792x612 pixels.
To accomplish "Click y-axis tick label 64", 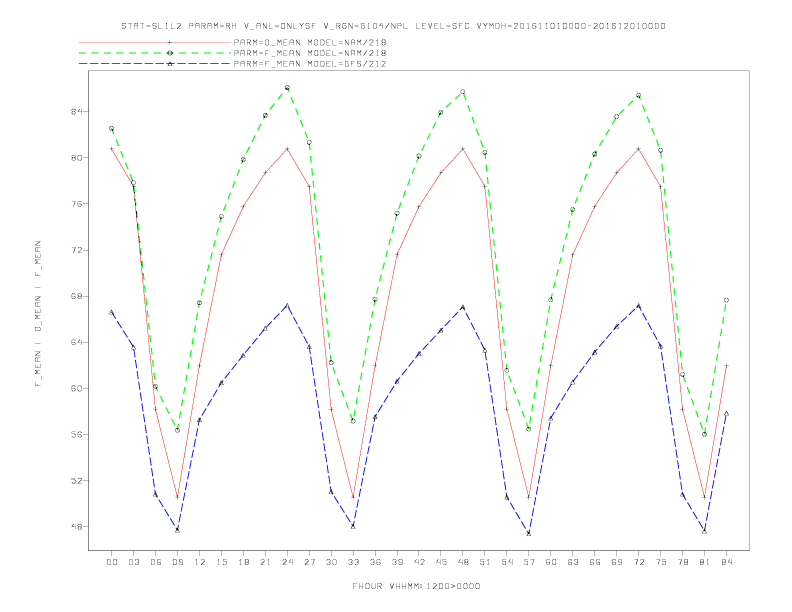I will tap(77, 342).
